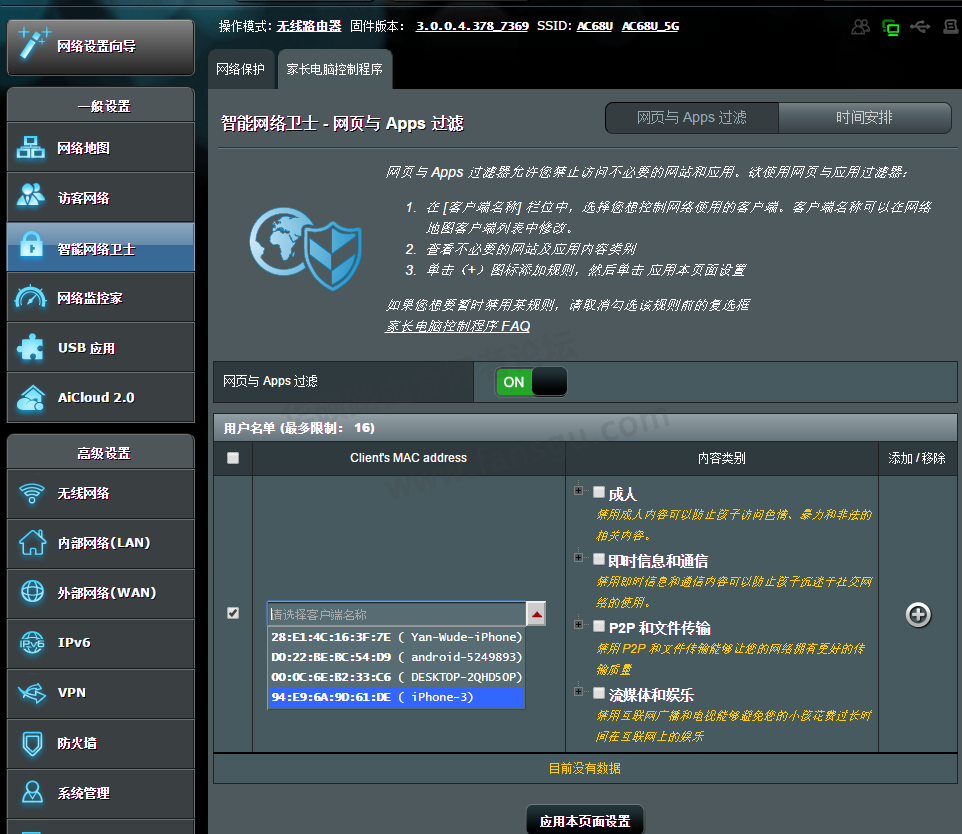
Task: Switch to the 网络保护 tab
Action: [x=240, y=69]
